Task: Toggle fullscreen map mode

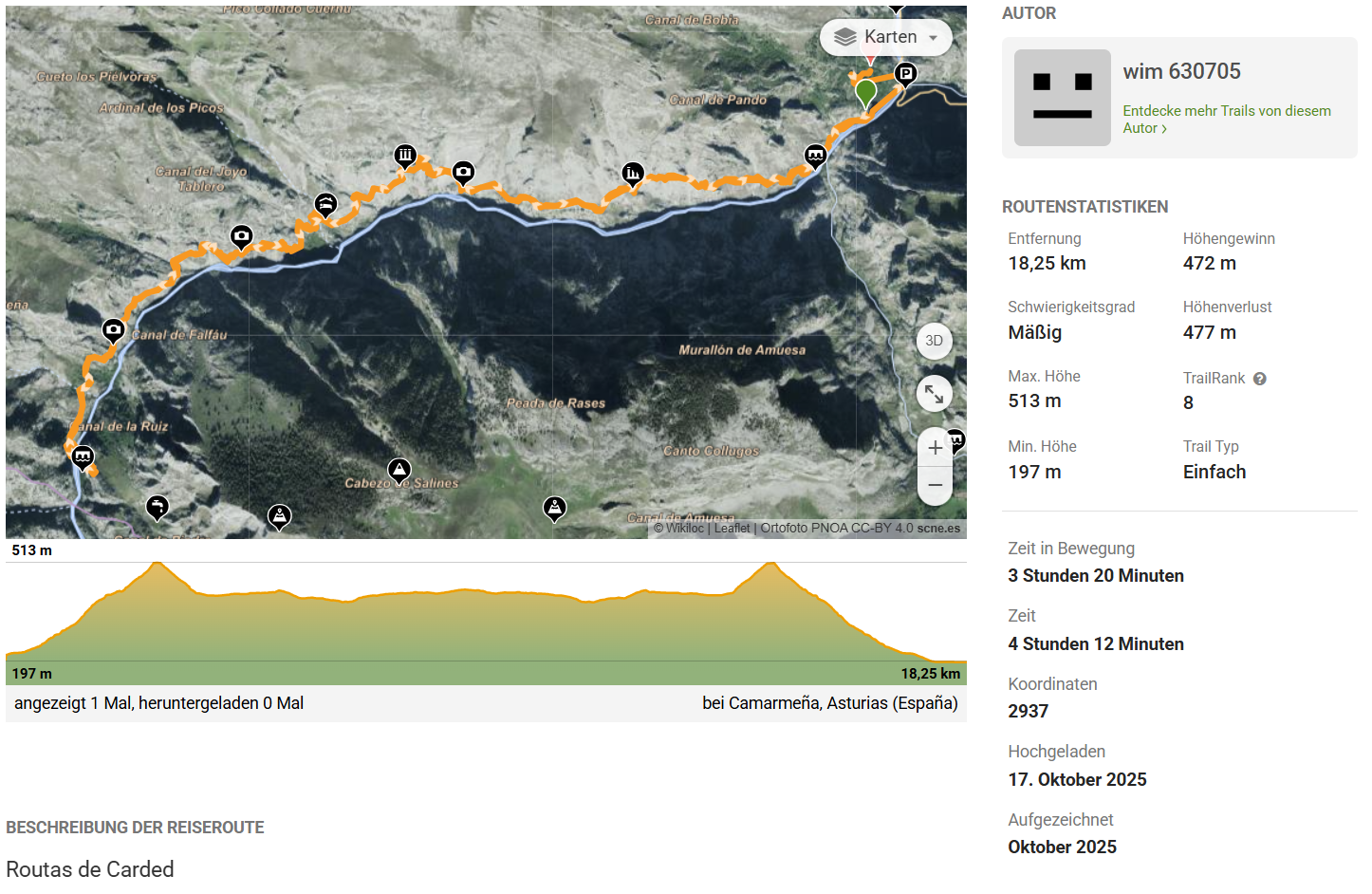Action: point(935,393)
